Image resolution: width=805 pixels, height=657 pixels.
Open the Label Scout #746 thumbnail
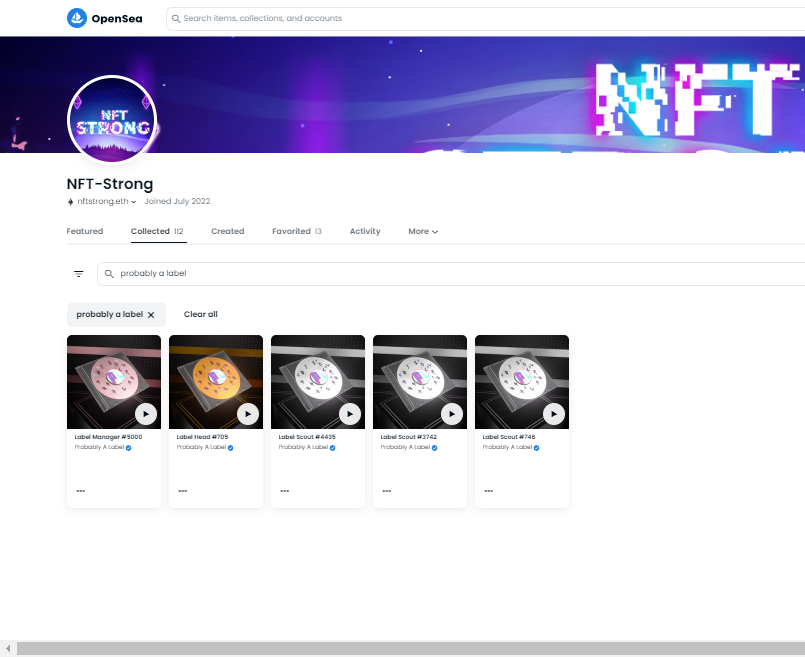pos(522,382)
